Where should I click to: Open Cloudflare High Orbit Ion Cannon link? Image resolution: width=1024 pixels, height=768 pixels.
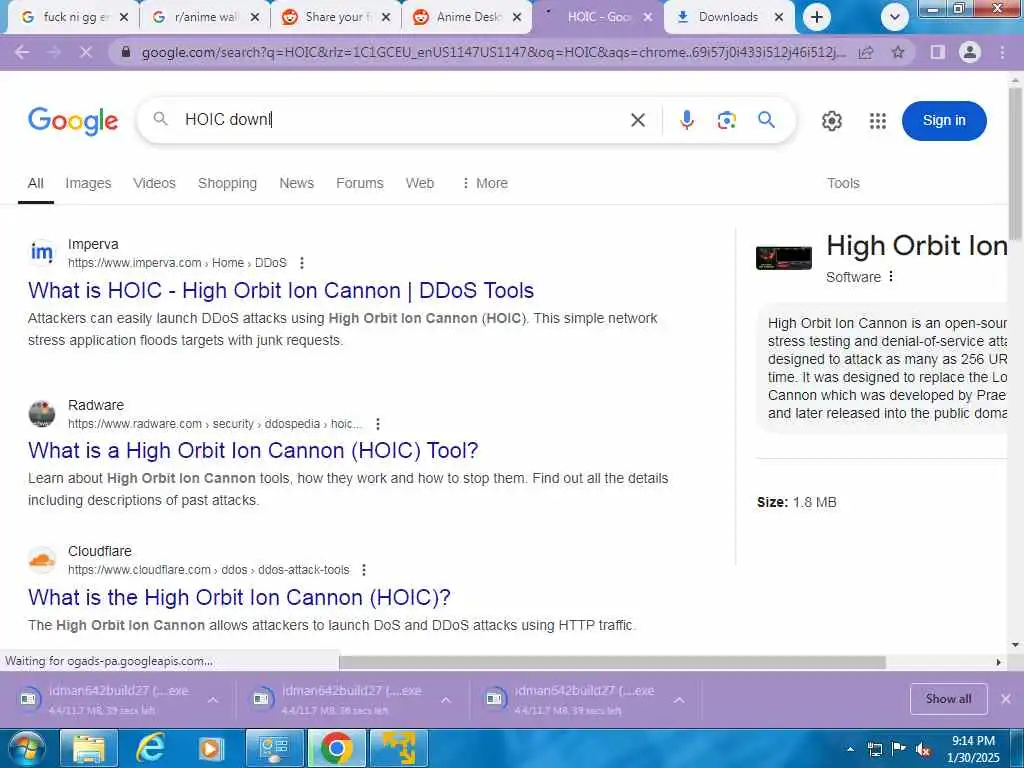[x=239, y=597]
